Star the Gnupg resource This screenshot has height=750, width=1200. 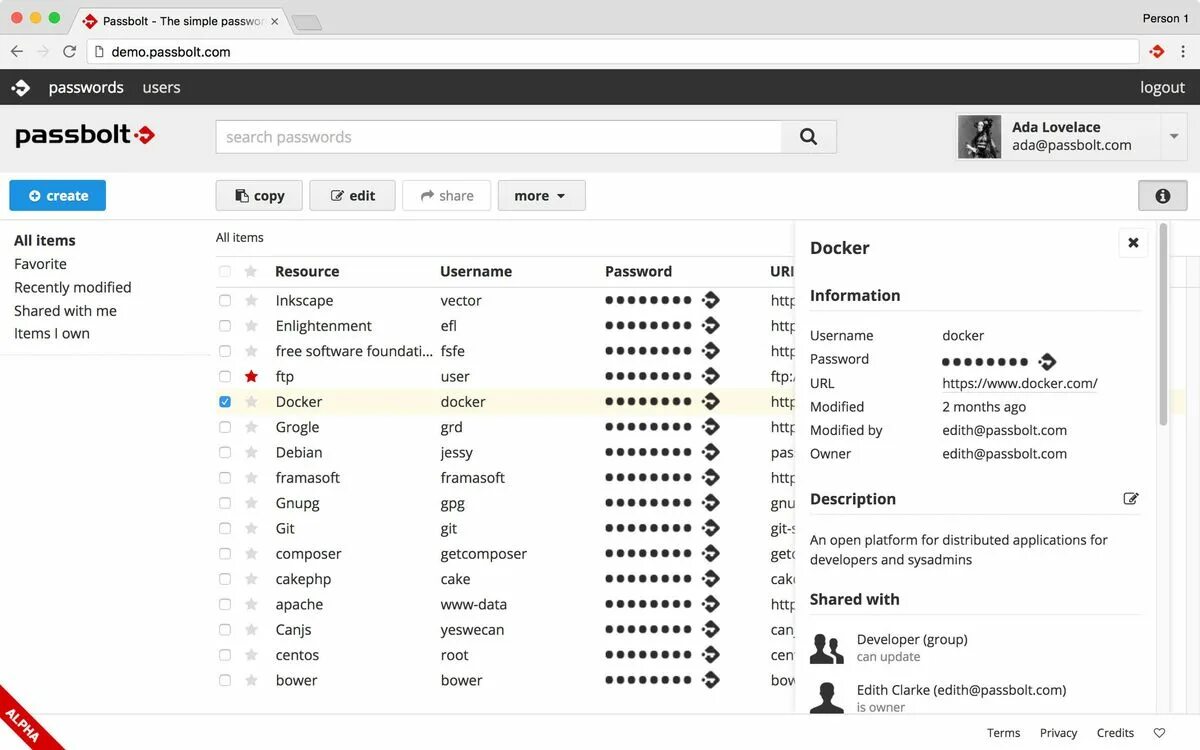251,503
